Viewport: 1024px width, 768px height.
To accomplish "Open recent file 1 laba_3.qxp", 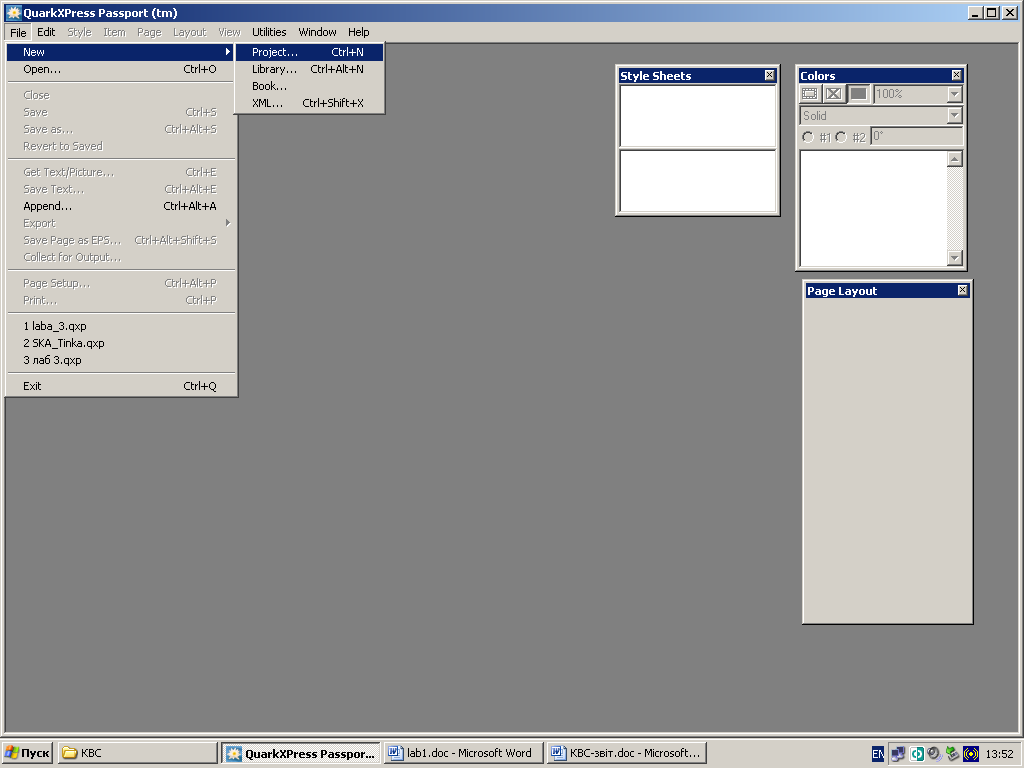I will click(x=121, y=326).
